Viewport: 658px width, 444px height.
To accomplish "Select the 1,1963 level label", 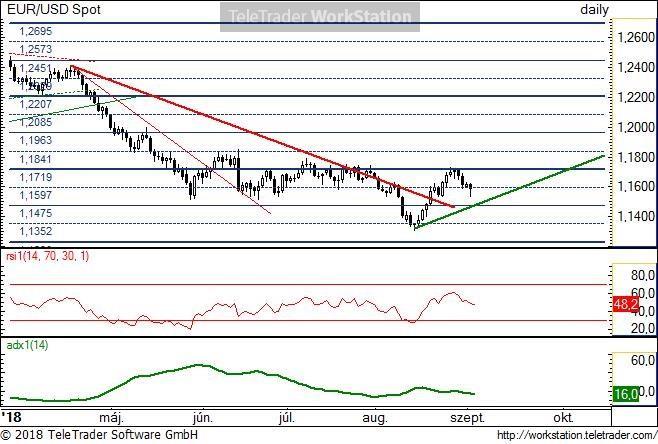I will (x=36, y=140).
